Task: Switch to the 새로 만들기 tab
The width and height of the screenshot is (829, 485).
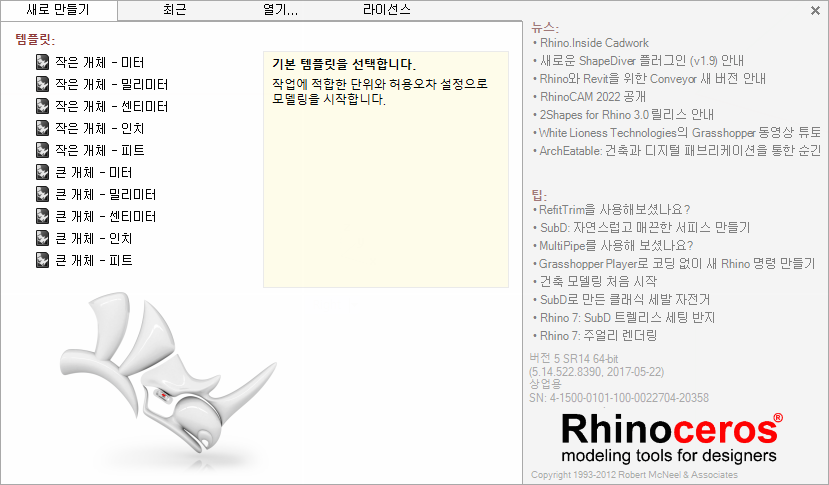Action: coord(59,10)
